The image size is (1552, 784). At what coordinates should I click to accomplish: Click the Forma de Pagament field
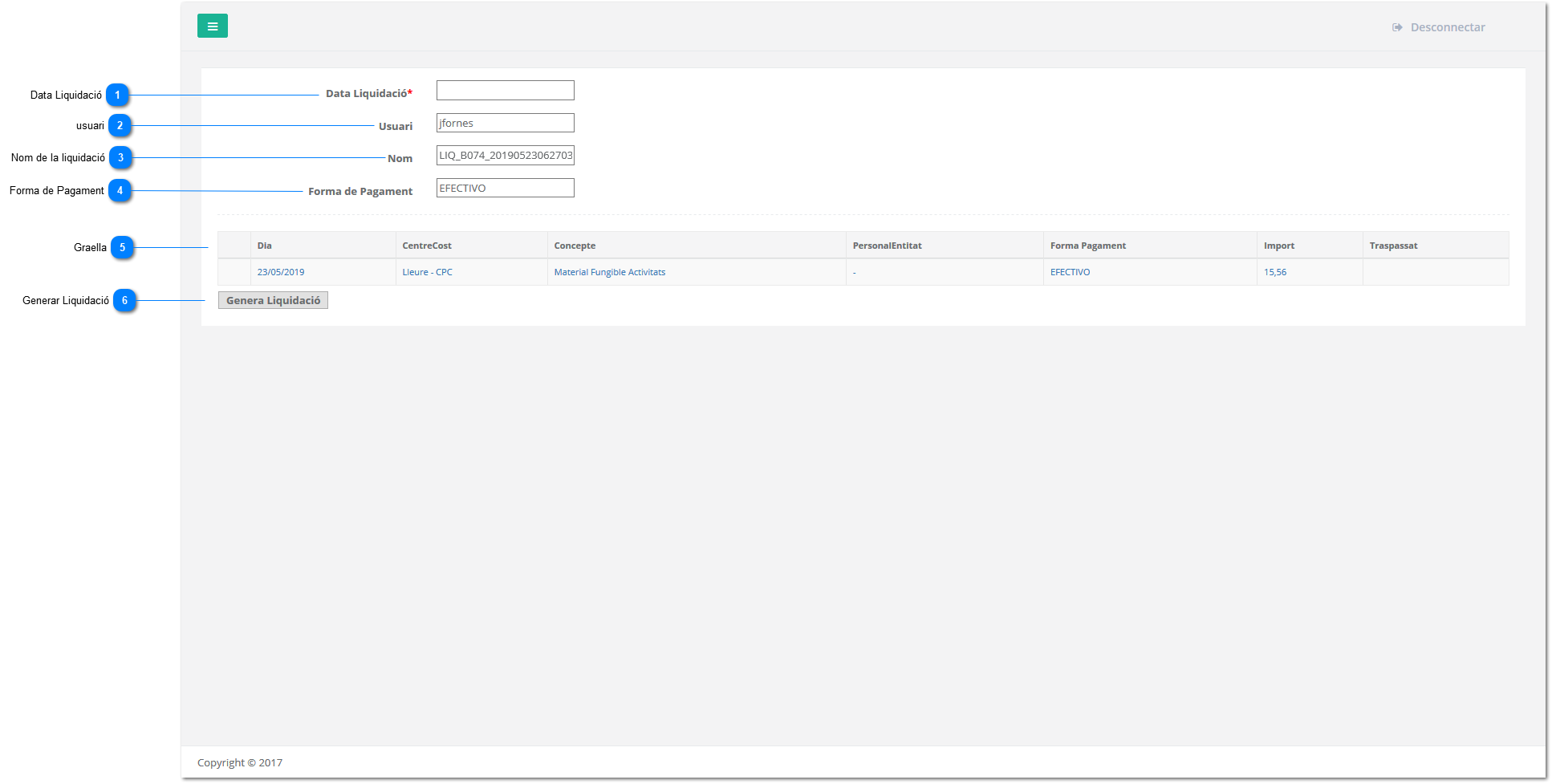click(505, 189)
